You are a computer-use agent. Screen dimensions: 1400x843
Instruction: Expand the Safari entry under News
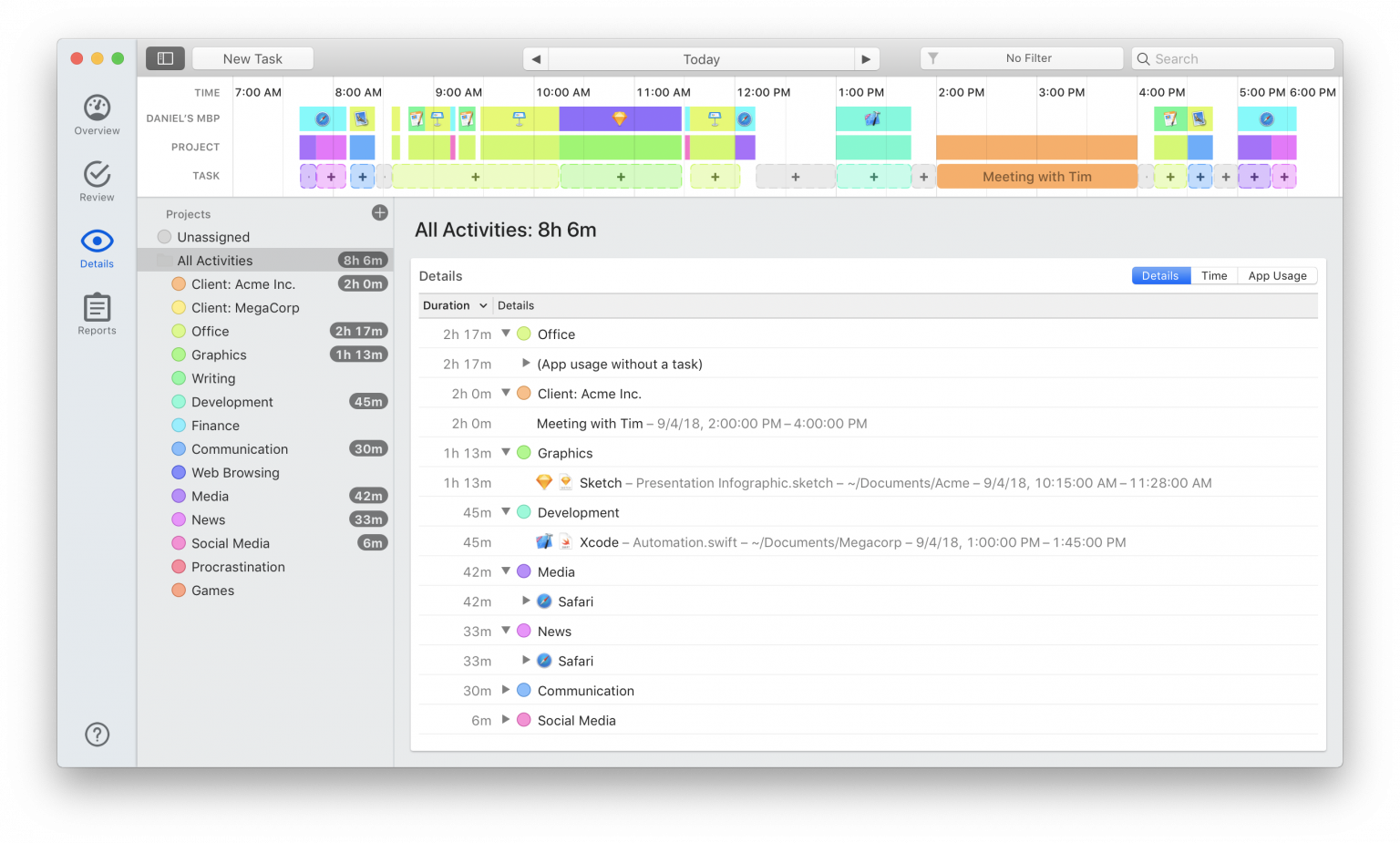pos(526,660)
